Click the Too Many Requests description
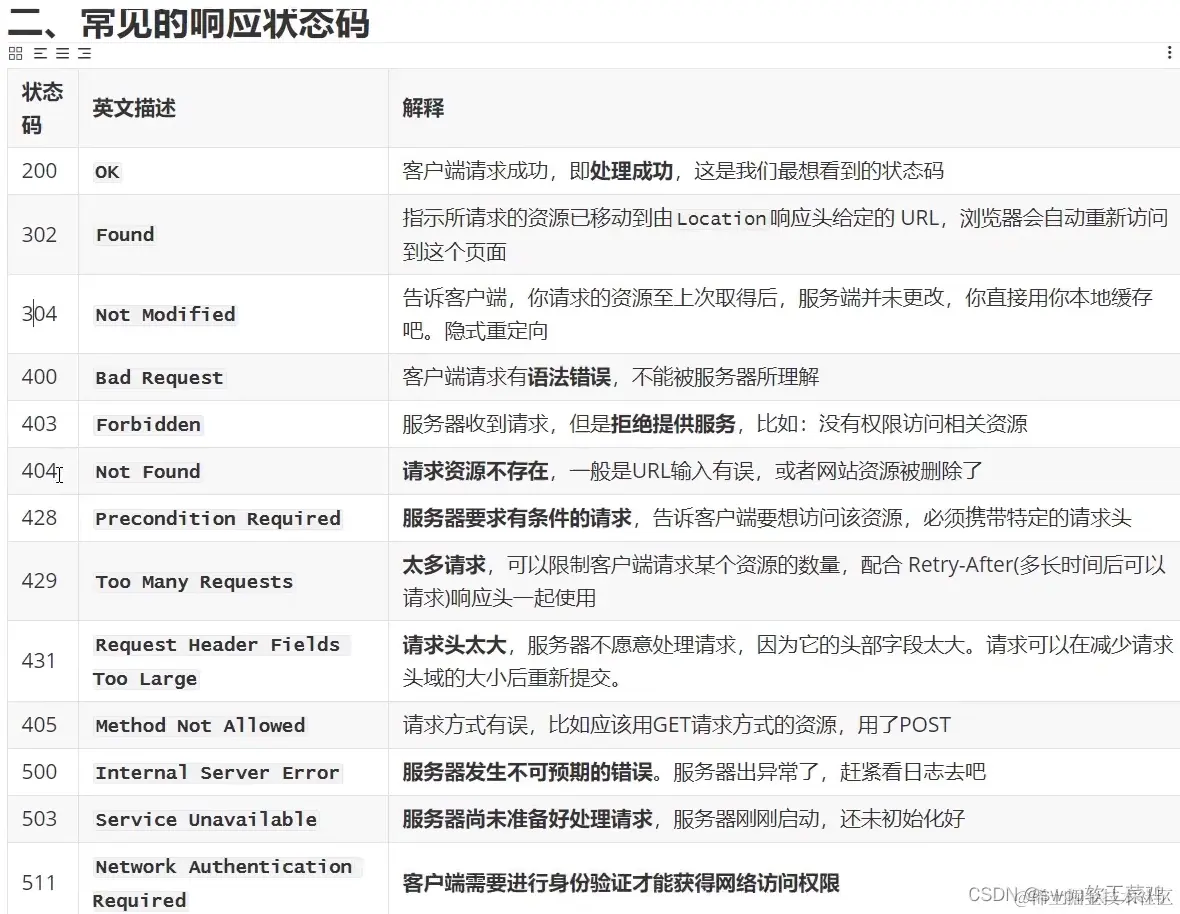 (x=193, y=581)
